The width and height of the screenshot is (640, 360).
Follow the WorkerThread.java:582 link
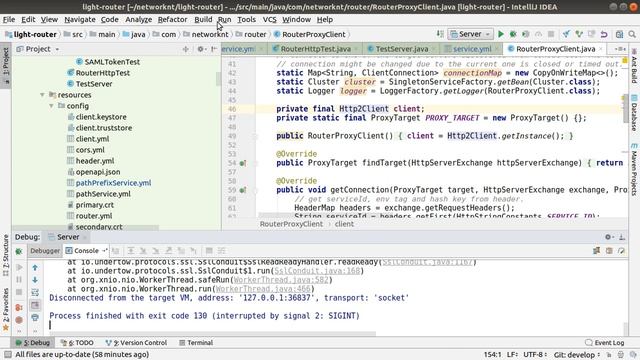pos(281,280)
